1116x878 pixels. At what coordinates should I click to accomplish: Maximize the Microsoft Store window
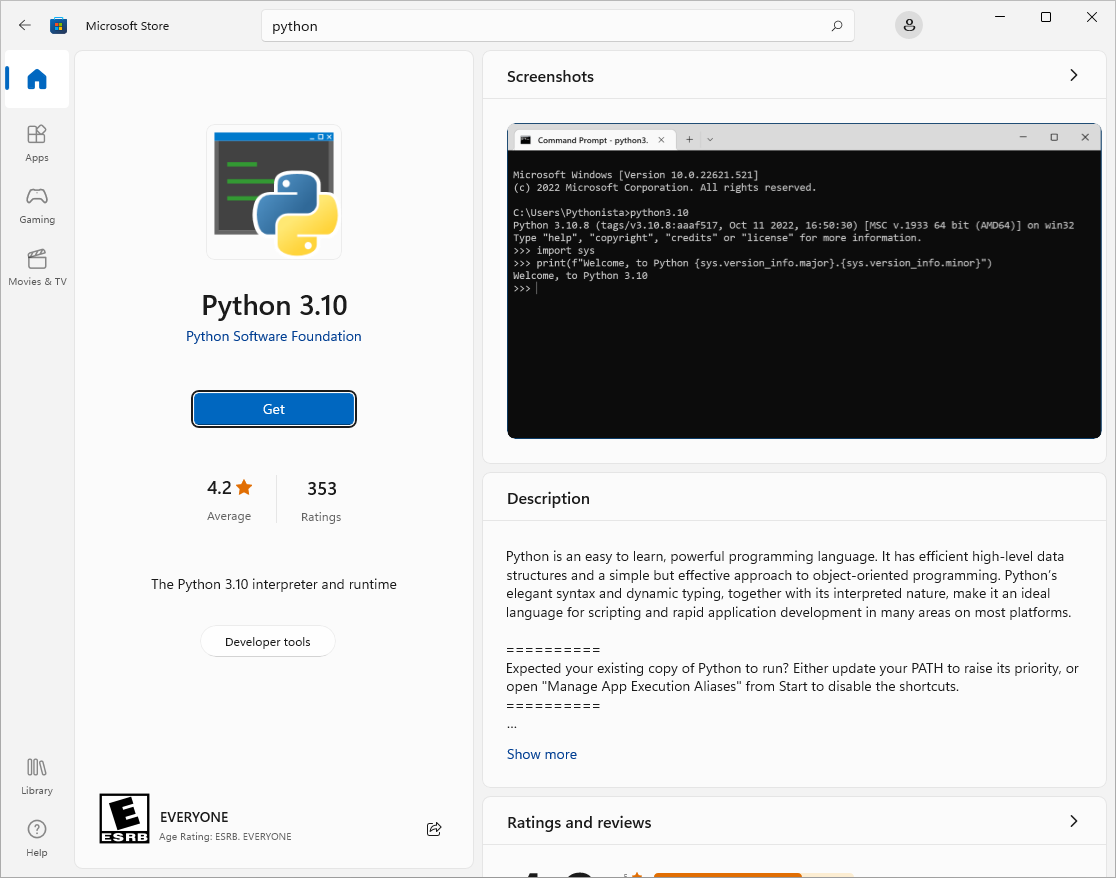click(1046, 17)
